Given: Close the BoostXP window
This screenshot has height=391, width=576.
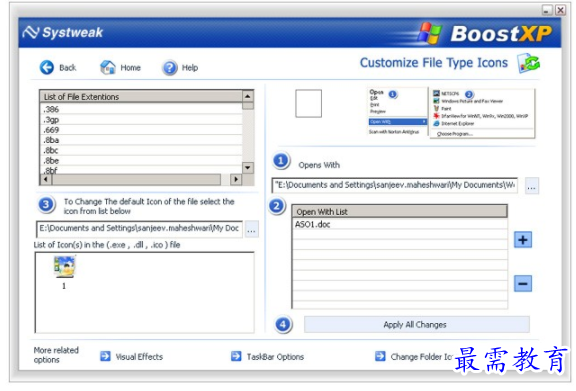Looking at the screenshot, I should (x=560, y=10).
